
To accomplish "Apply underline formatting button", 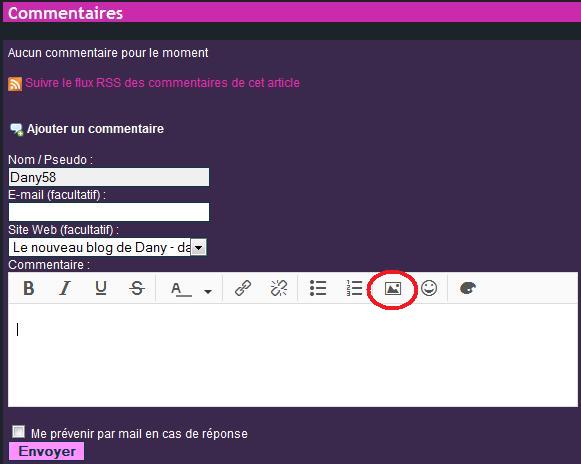I will 101,288.
